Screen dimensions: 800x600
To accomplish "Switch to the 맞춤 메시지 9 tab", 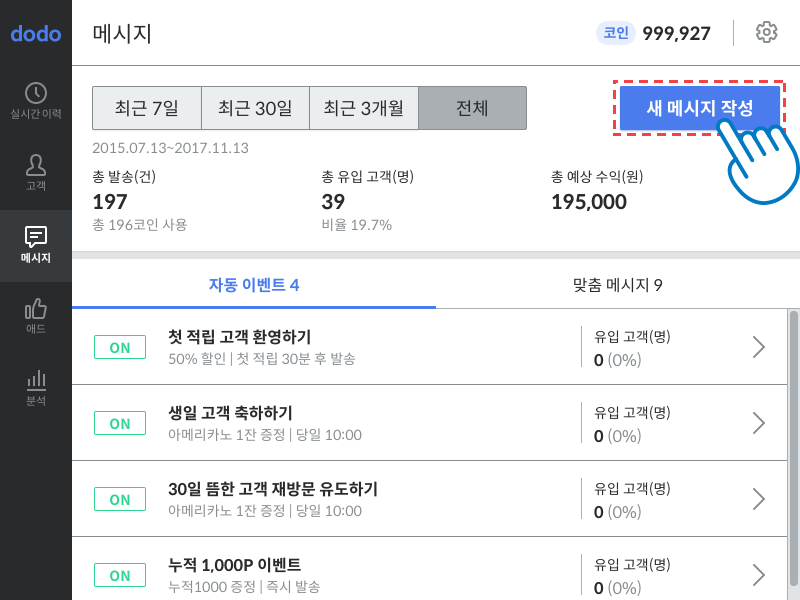I will 617,285.
